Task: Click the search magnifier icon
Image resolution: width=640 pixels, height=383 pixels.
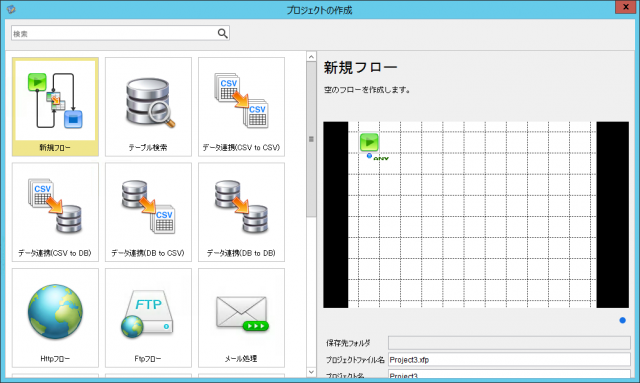Action: (222, 33)
